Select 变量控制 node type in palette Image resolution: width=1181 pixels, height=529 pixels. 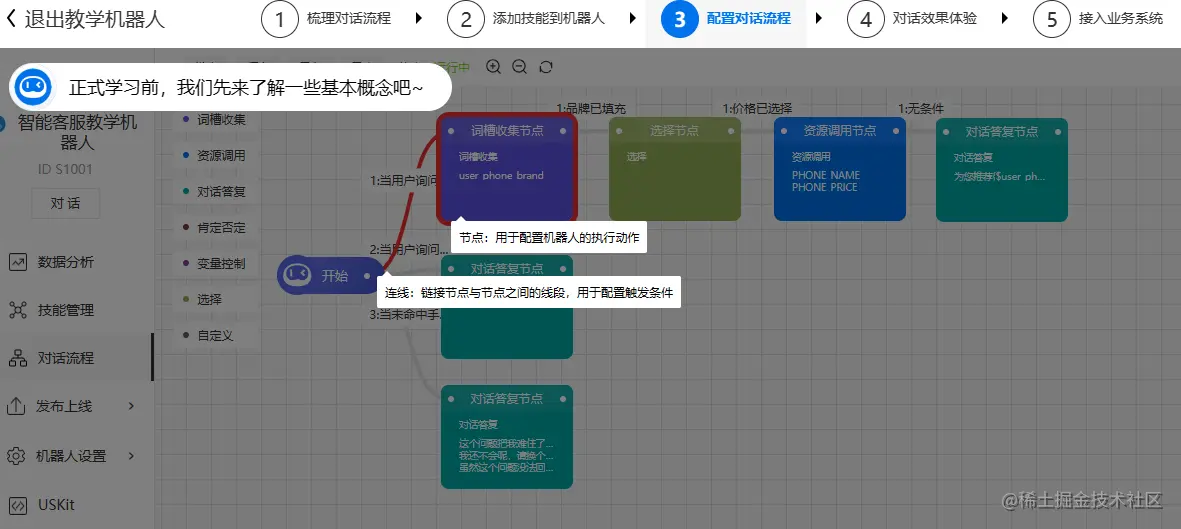coord(215,264)
